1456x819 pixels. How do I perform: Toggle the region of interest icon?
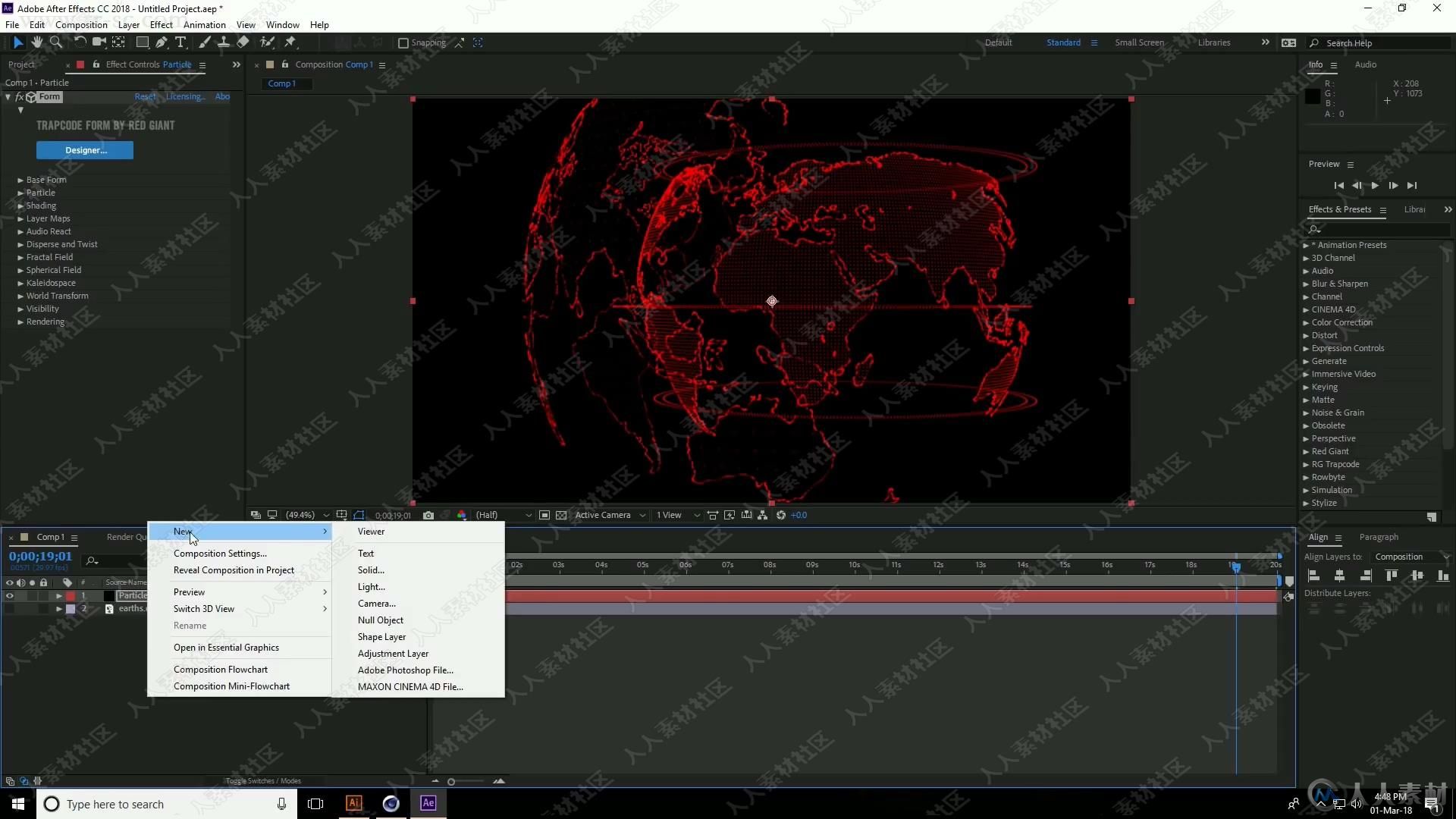544,515
